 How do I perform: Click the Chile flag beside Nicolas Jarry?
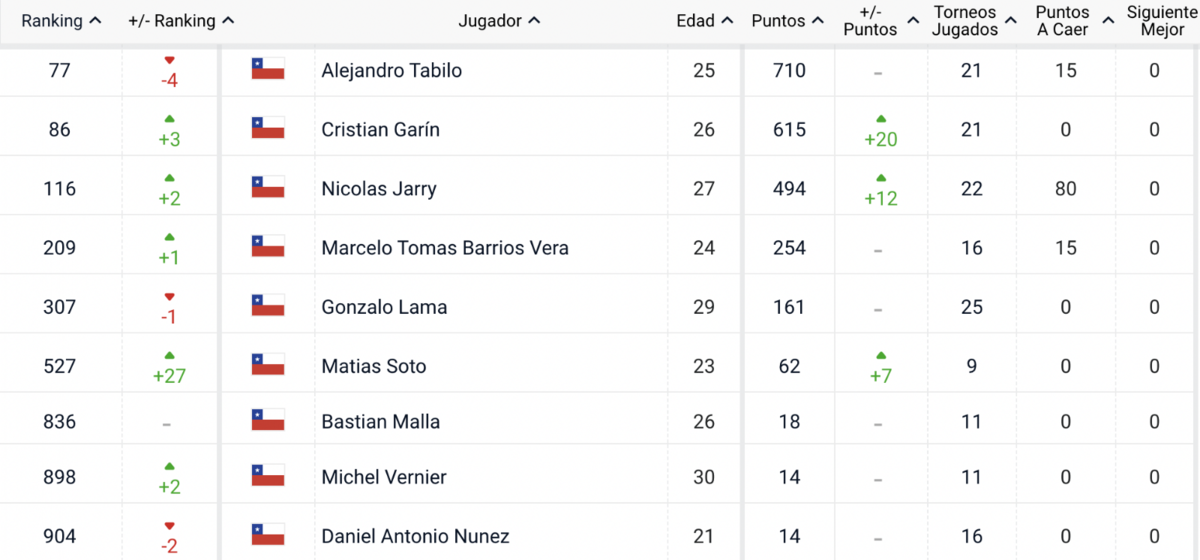click(x=268, y=187)
